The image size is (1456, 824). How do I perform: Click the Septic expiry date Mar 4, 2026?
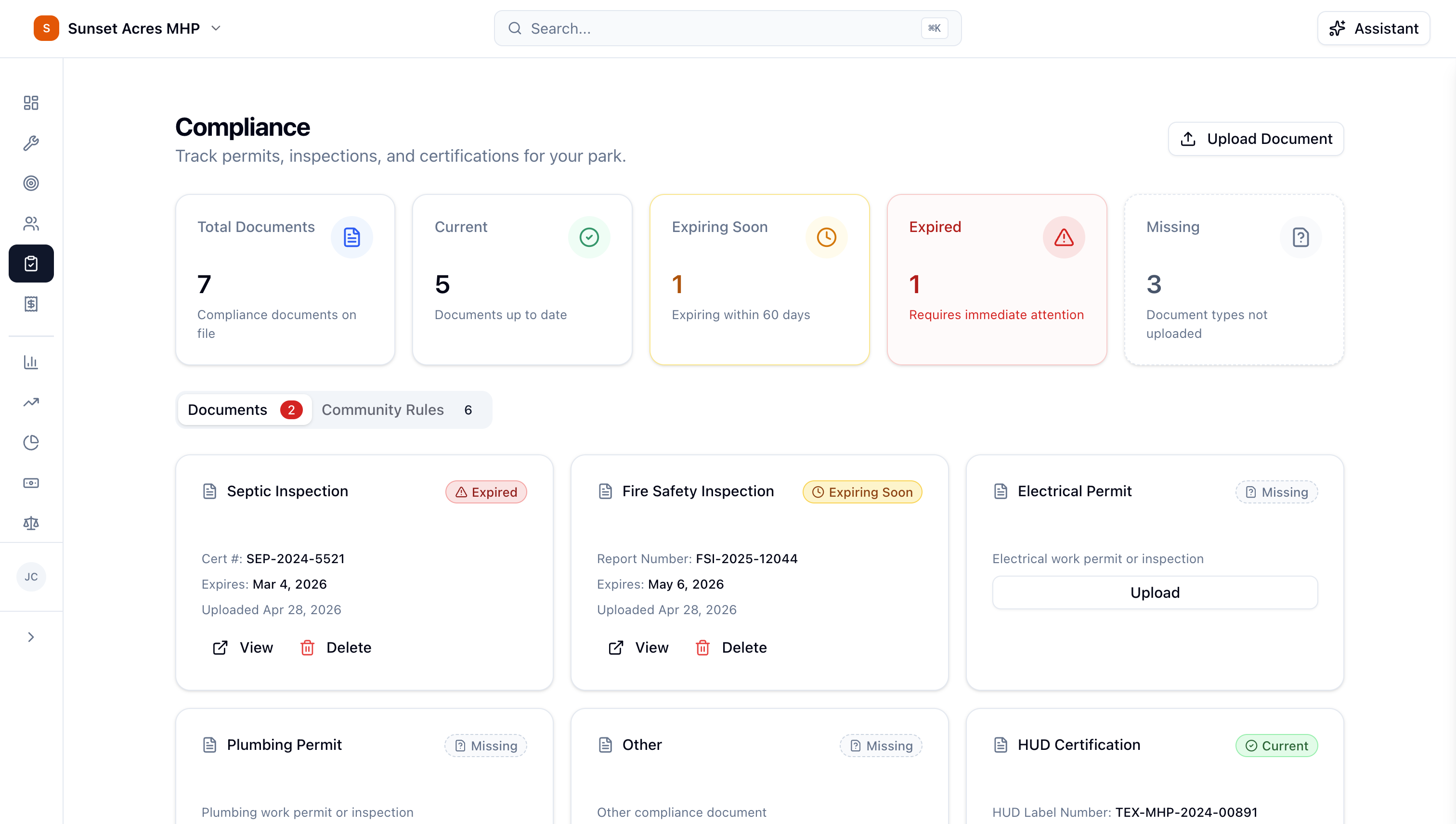tap(290, 584)
